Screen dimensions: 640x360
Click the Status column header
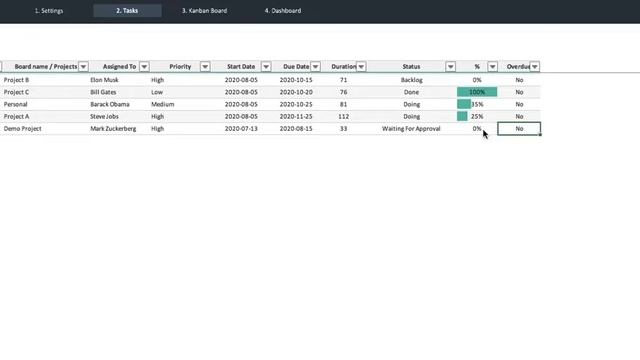(411, 67)
